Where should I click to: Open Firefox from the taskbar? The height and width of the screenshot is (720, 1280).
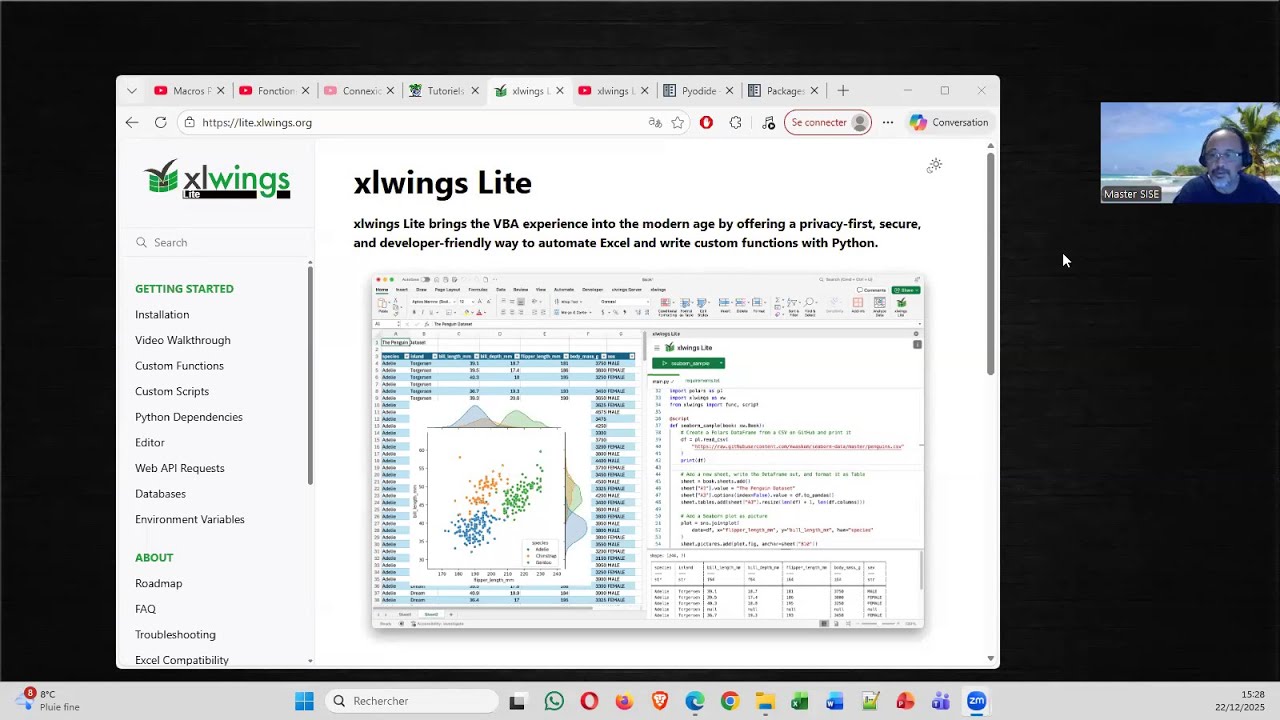click(x=624, y=701)
